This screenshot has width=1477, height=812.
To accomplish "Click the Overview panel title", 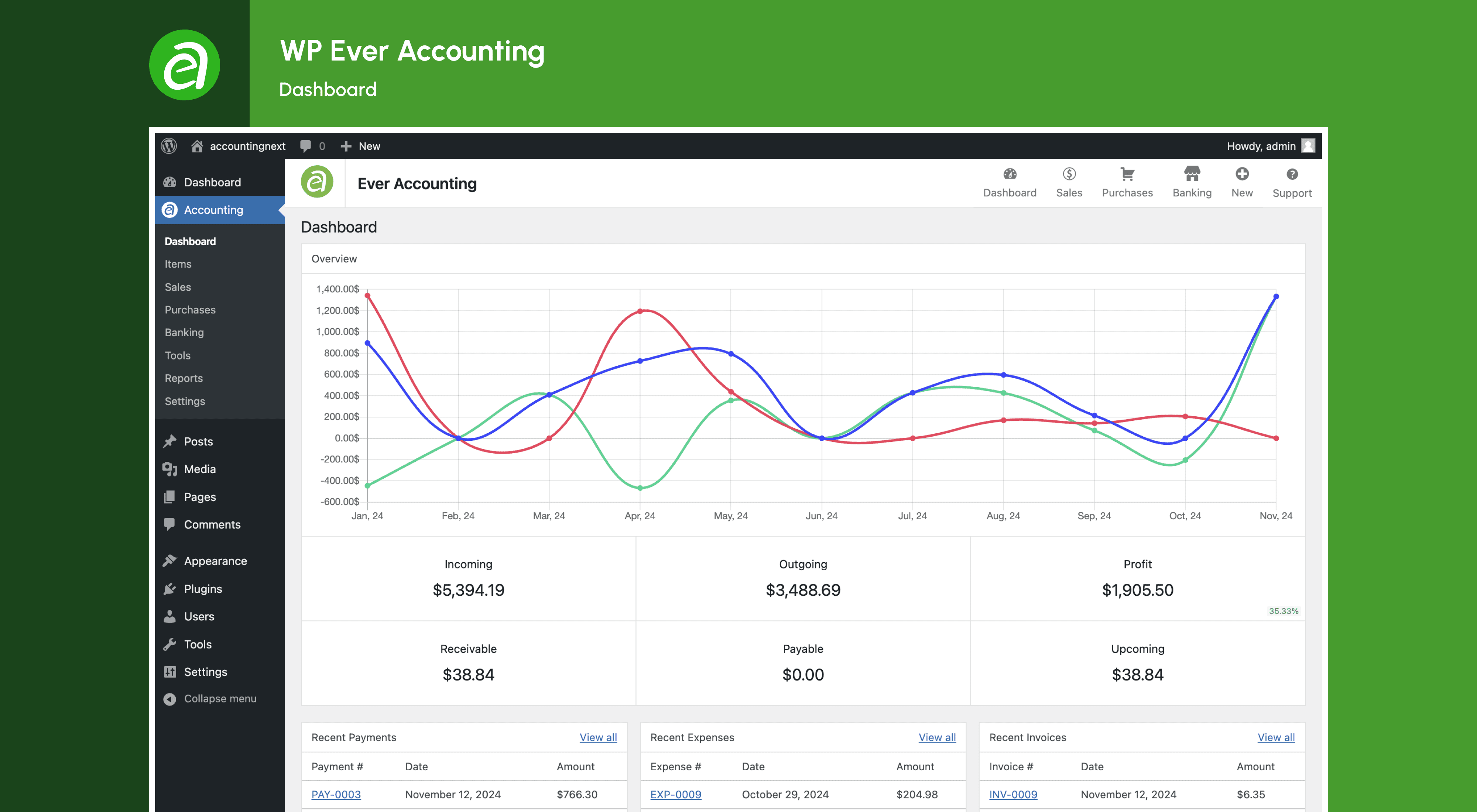I will tap(334, 259).
